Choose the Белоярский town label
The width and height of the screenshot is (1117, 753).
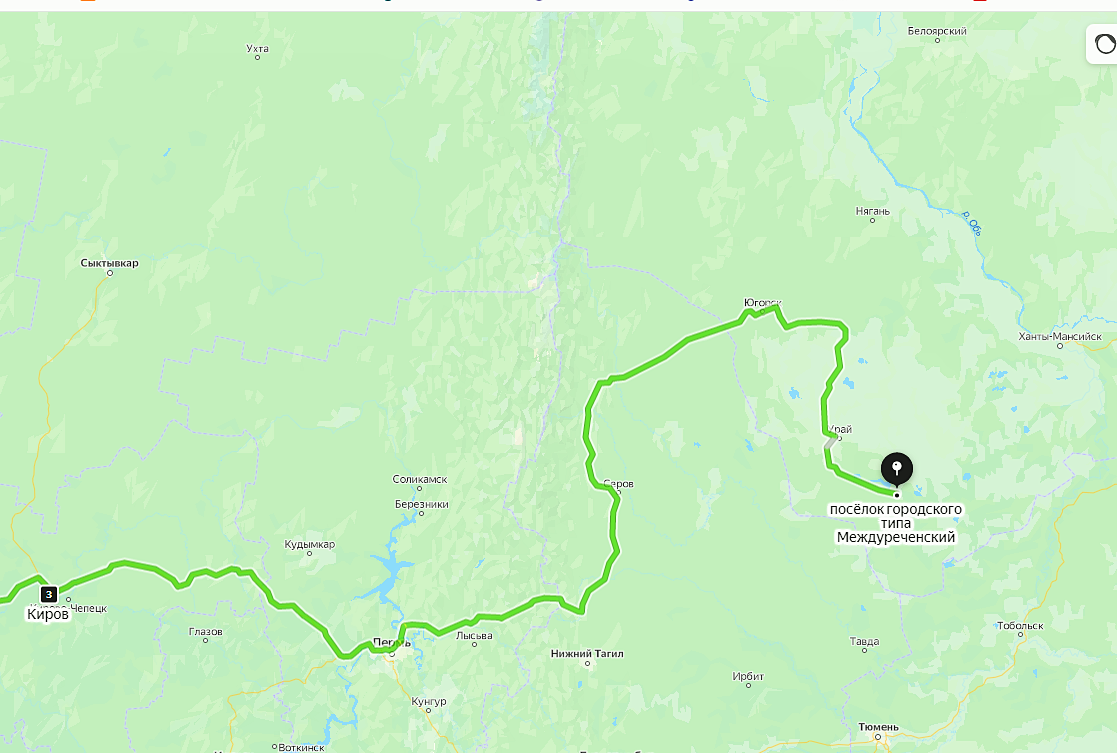pos(937,31)
